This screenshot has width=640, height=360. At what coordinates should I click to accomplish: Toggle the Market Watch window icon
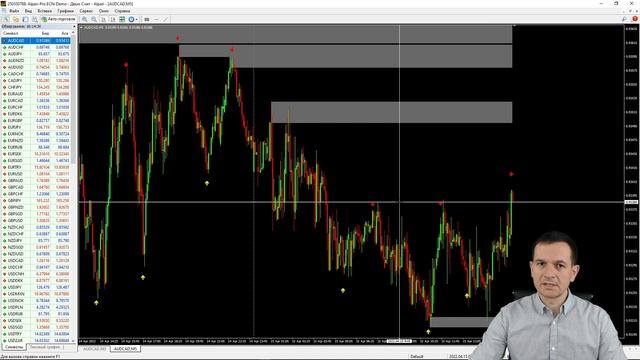pos(25,19)
